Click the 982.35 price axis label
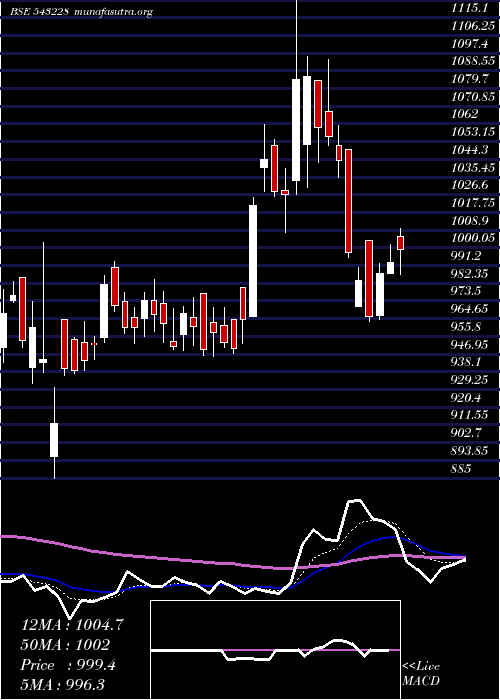 pyautogui.click(x=469, y=273)
